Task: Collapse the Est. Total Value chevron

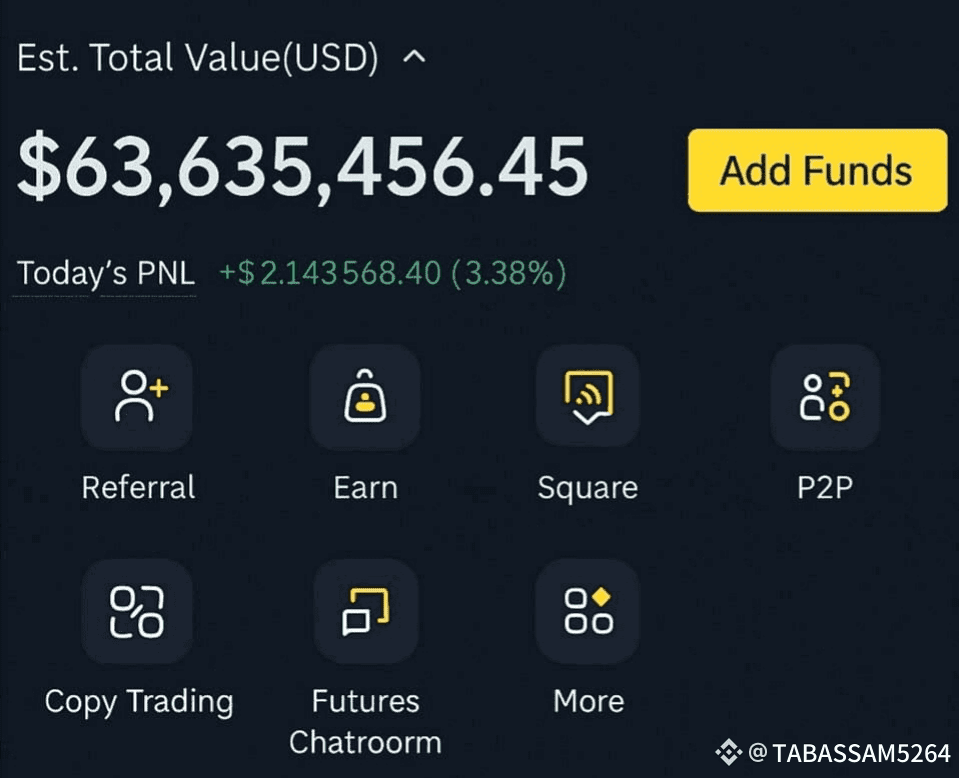Action: [x=415, y=57]
